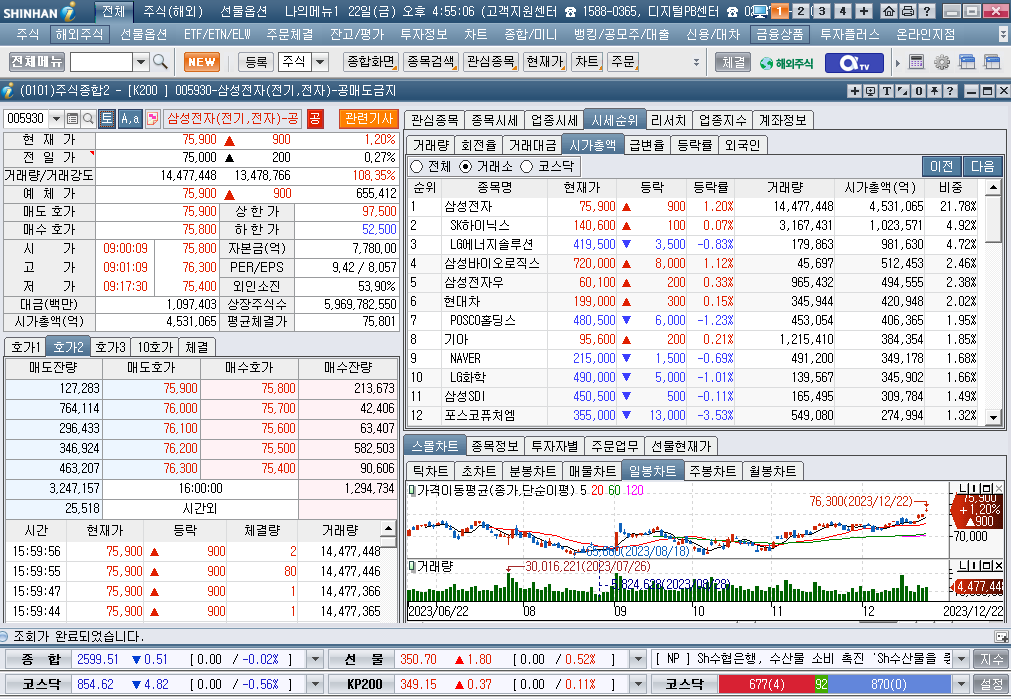Open the menu search combo dropdown arrow
The height and width of the screenshot is (699, 1011).
pos(141,62)
